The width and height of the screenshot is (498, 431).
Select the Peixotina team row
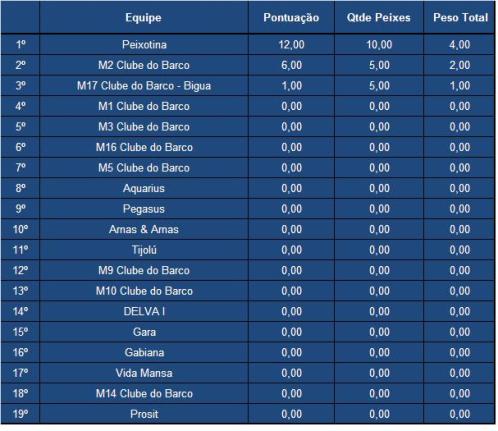click(248, 45)
